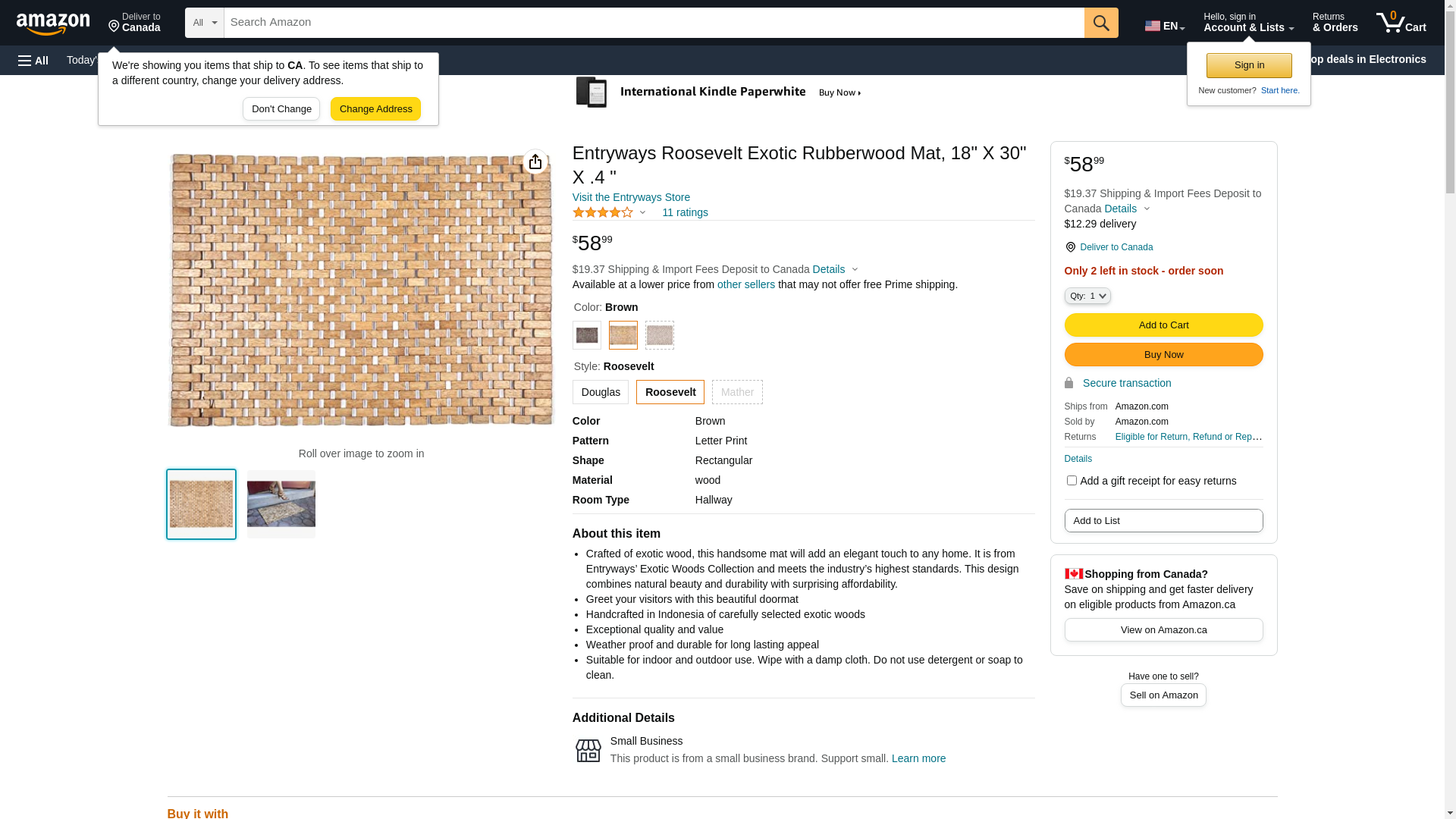
Task: Click the star rating icons
Action: tap(603, 212)
